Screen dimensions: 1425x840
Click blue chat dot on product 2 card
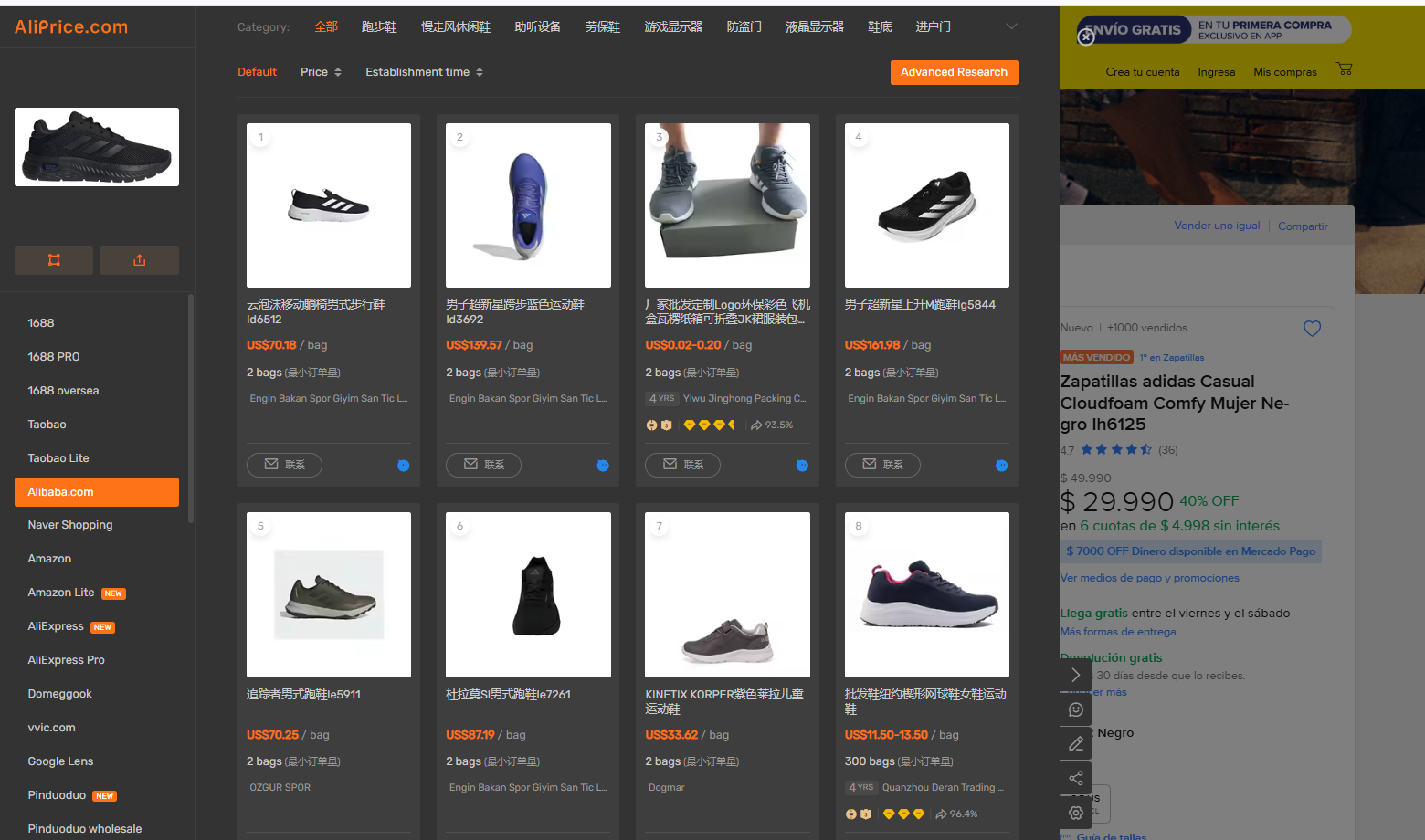click(603, 466)
